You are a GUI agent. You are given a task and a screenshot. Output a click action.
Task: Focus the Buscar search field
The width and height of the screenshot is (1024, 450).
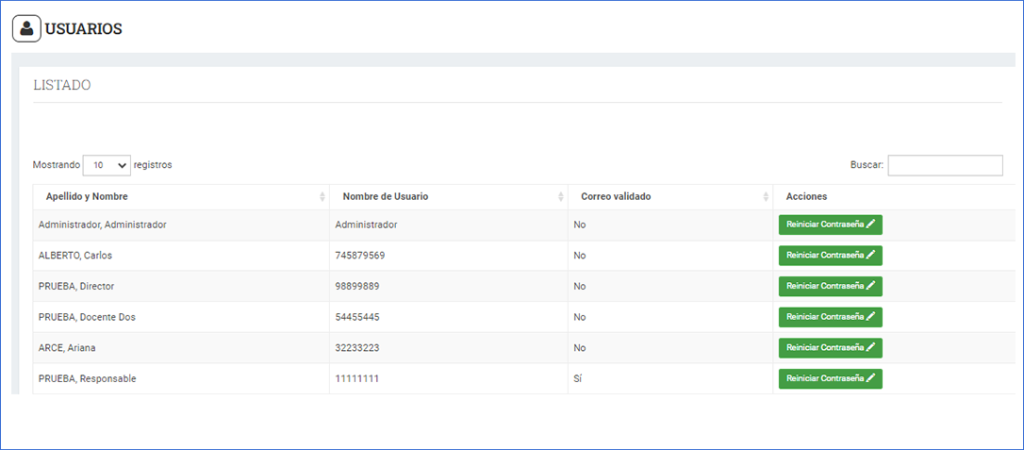pyautogui.click(x=944, y=165)
